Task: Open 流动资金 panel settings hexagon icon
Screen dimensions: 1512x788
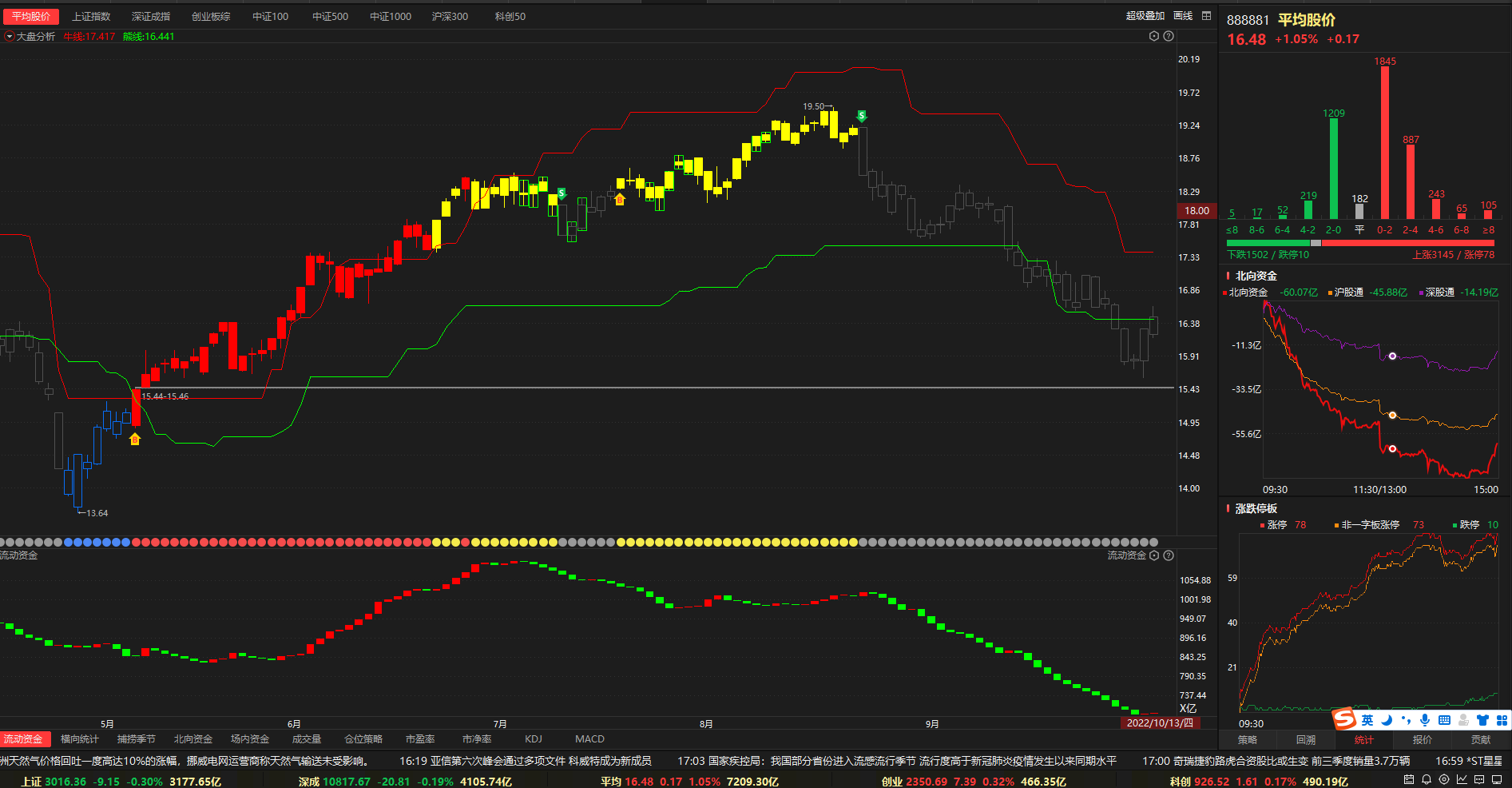Action: [x=1154, y=555]
